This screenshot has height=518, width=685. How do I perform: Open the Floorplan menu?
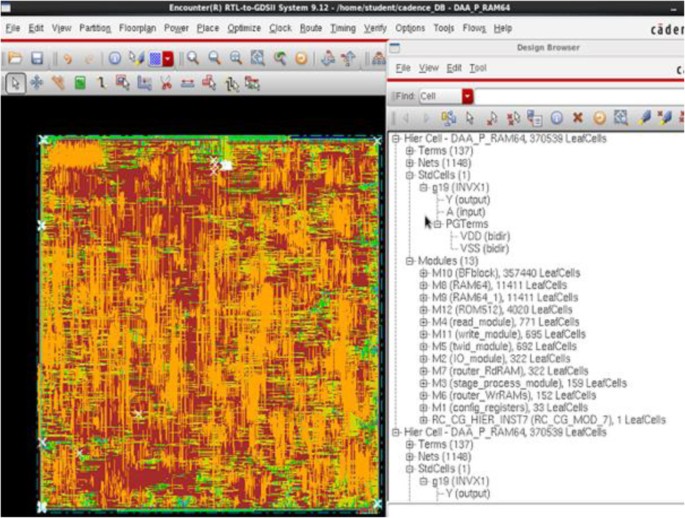point(137,28)
